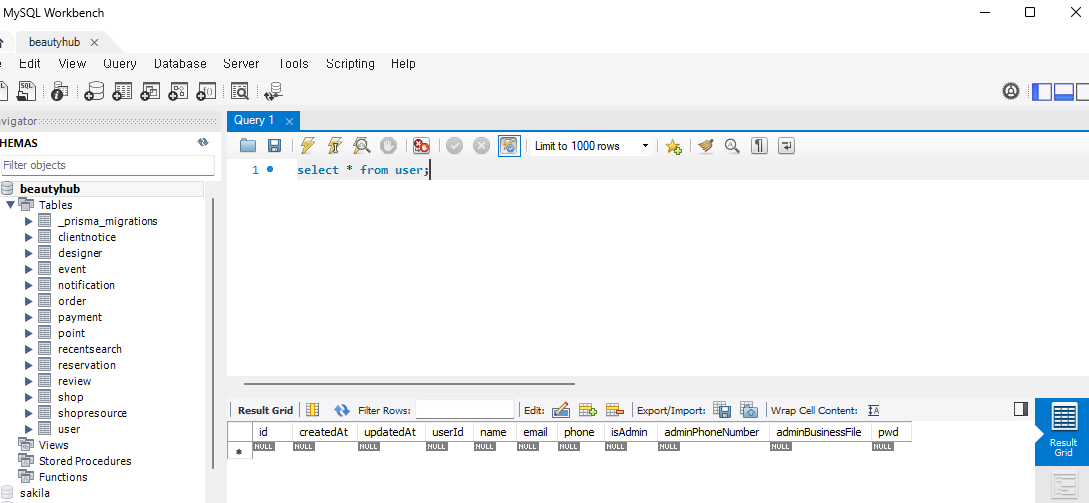The image size is (1089, 503).
Task: Expand the designer table node
Action: point(28,253)
